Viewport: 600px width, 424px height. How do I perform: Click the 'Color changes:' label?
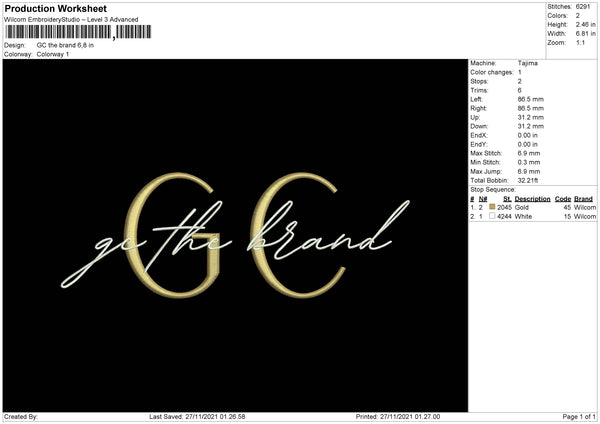[x=492, y=72]
